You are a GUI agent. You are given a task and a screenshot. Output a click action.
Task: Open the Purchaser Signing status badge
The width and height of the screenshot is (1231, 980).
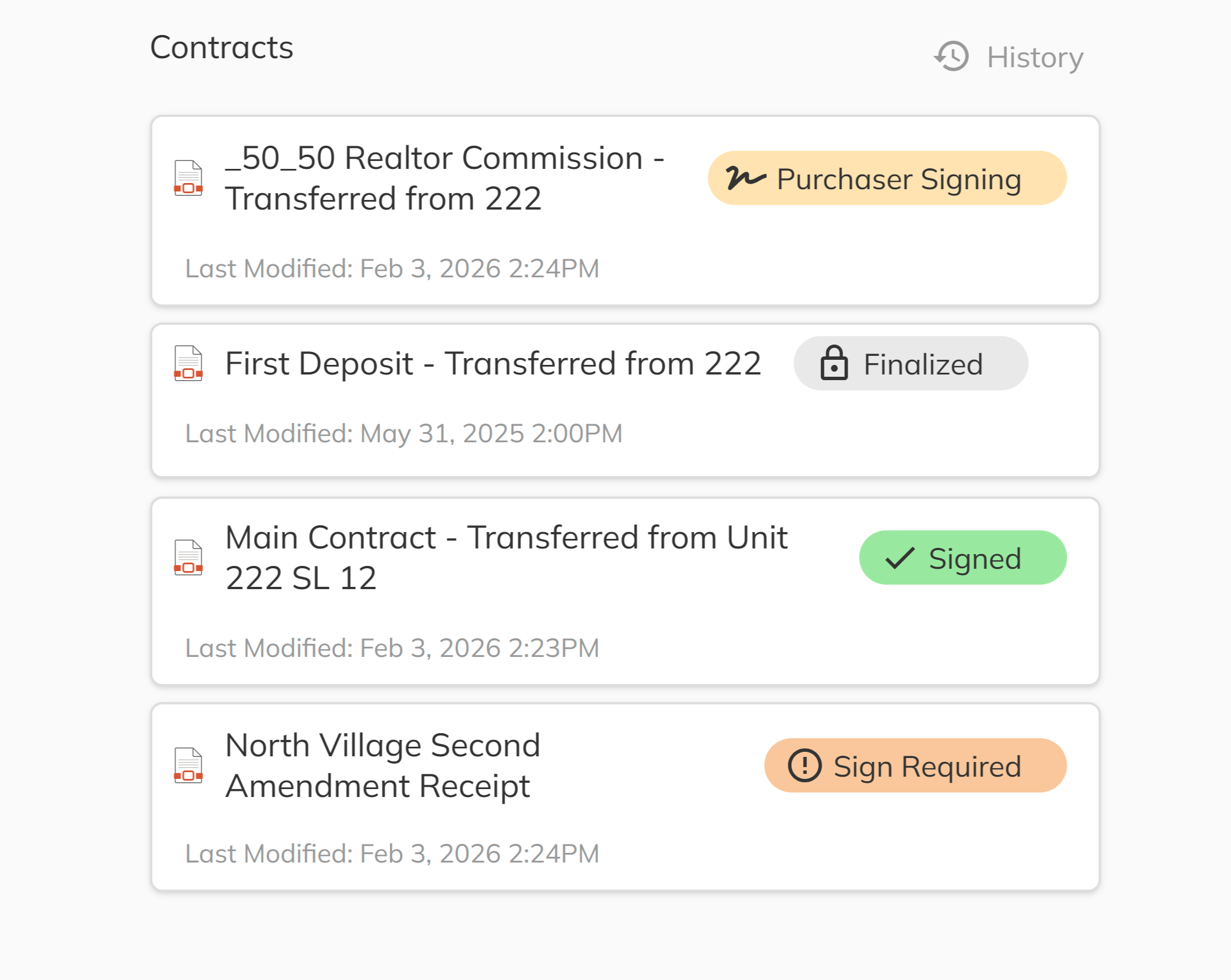tap(886, 177)
